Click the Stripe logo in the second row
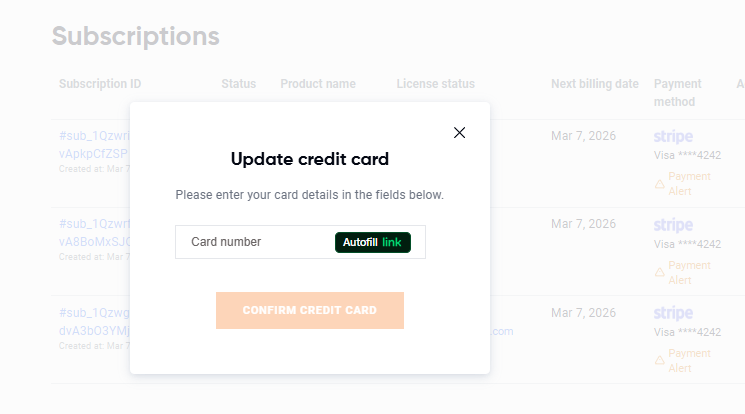The height and width of the screenshot is (414, 745). (x=673, y=226)
